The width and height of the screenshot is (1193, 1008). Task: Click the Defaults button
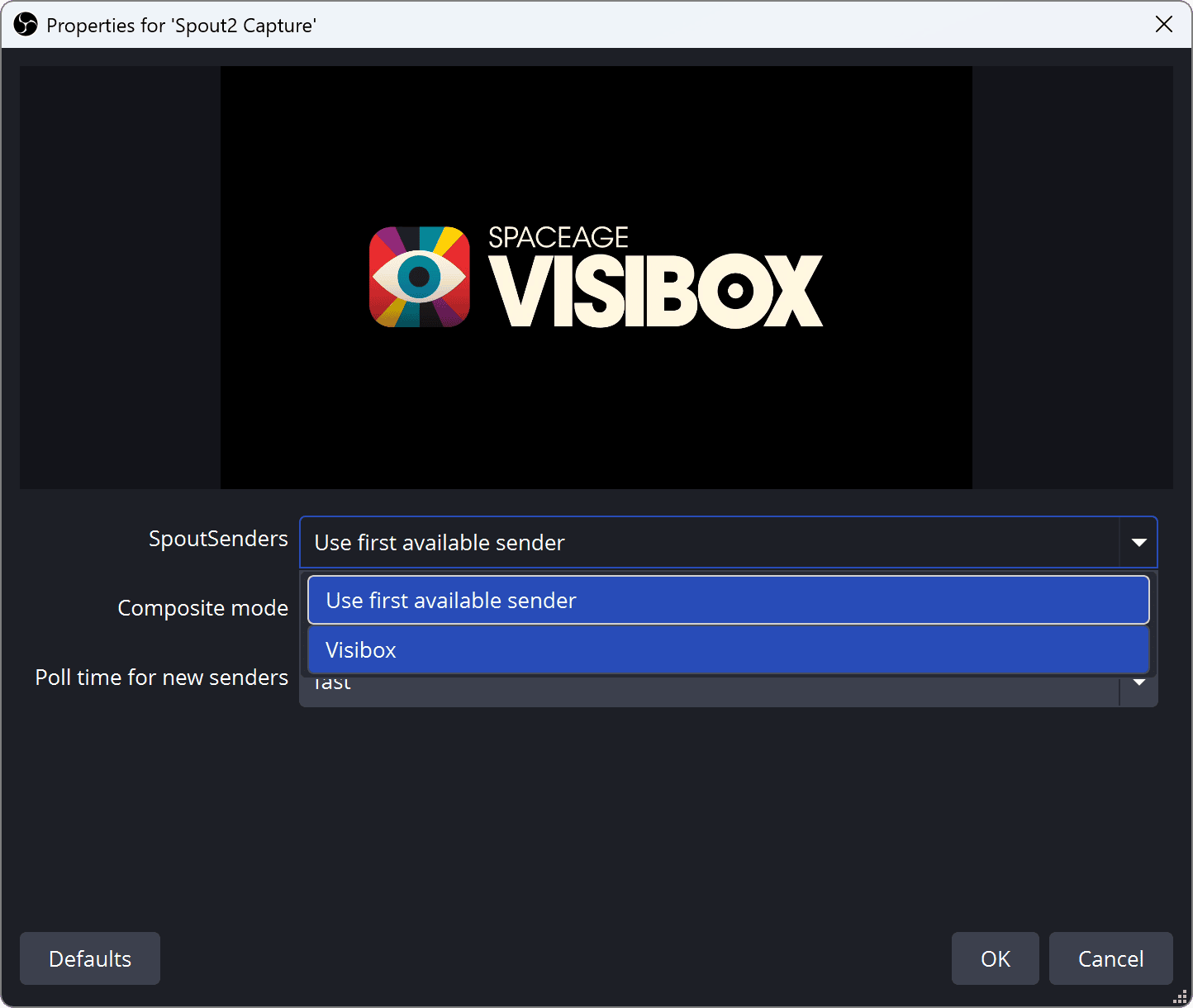(90, 958)
